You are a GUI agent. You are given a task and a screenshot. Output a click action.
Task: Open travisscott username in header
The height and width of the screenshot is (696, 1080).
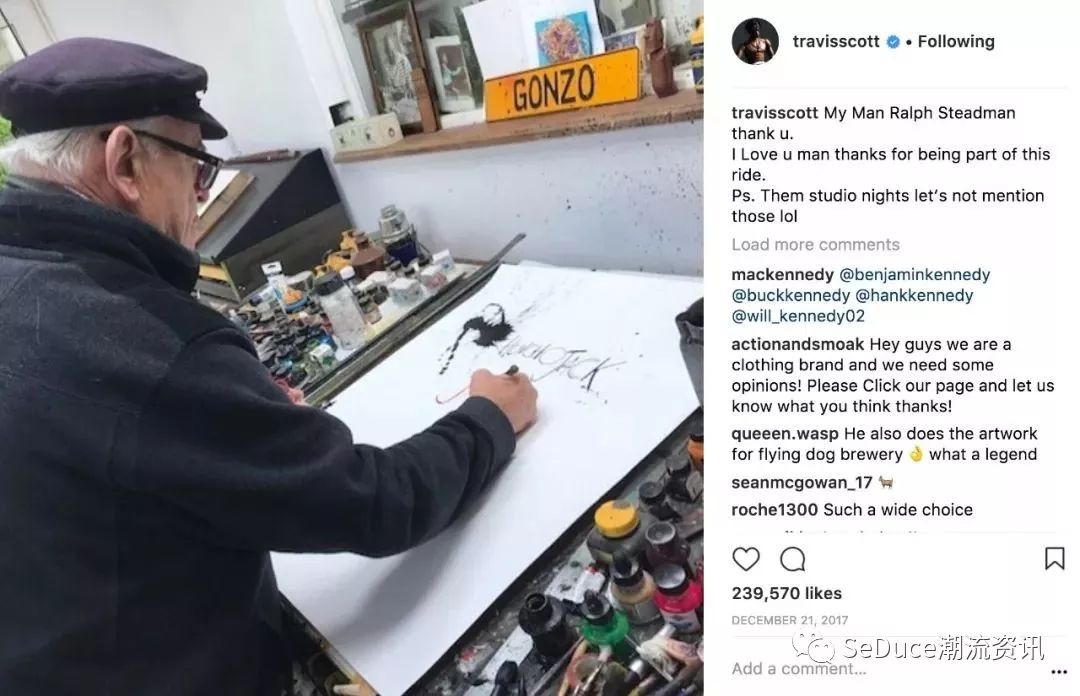click(836, 41)
